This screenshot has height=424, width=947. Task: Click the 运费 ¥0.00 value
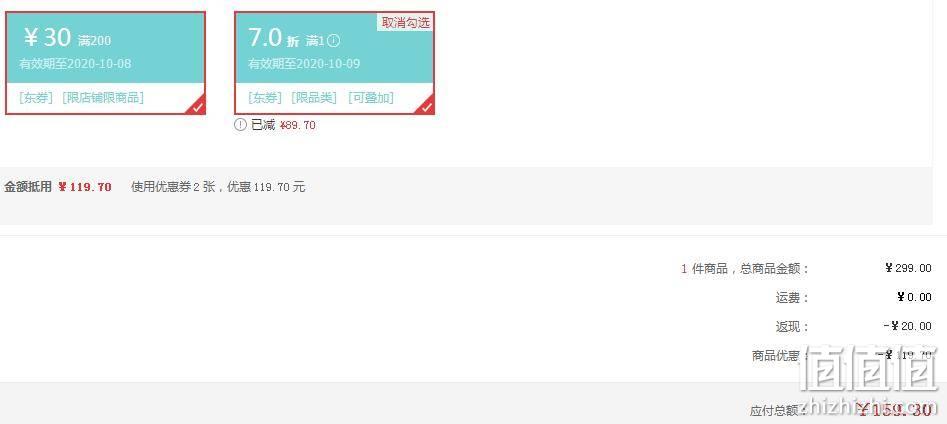[x=914, y=297]
